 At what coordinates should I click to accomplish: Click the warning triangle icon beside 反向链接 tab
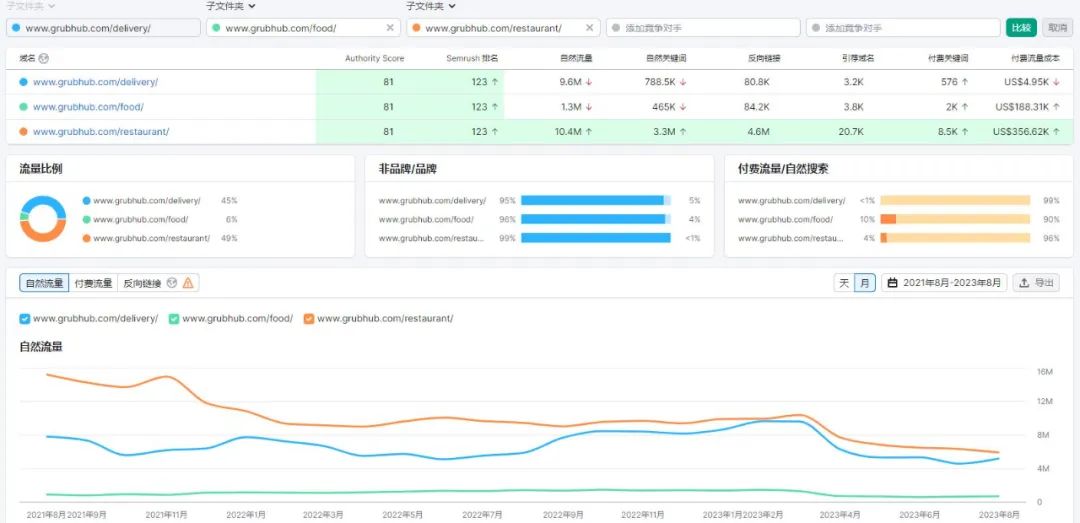tap(188, 283)
